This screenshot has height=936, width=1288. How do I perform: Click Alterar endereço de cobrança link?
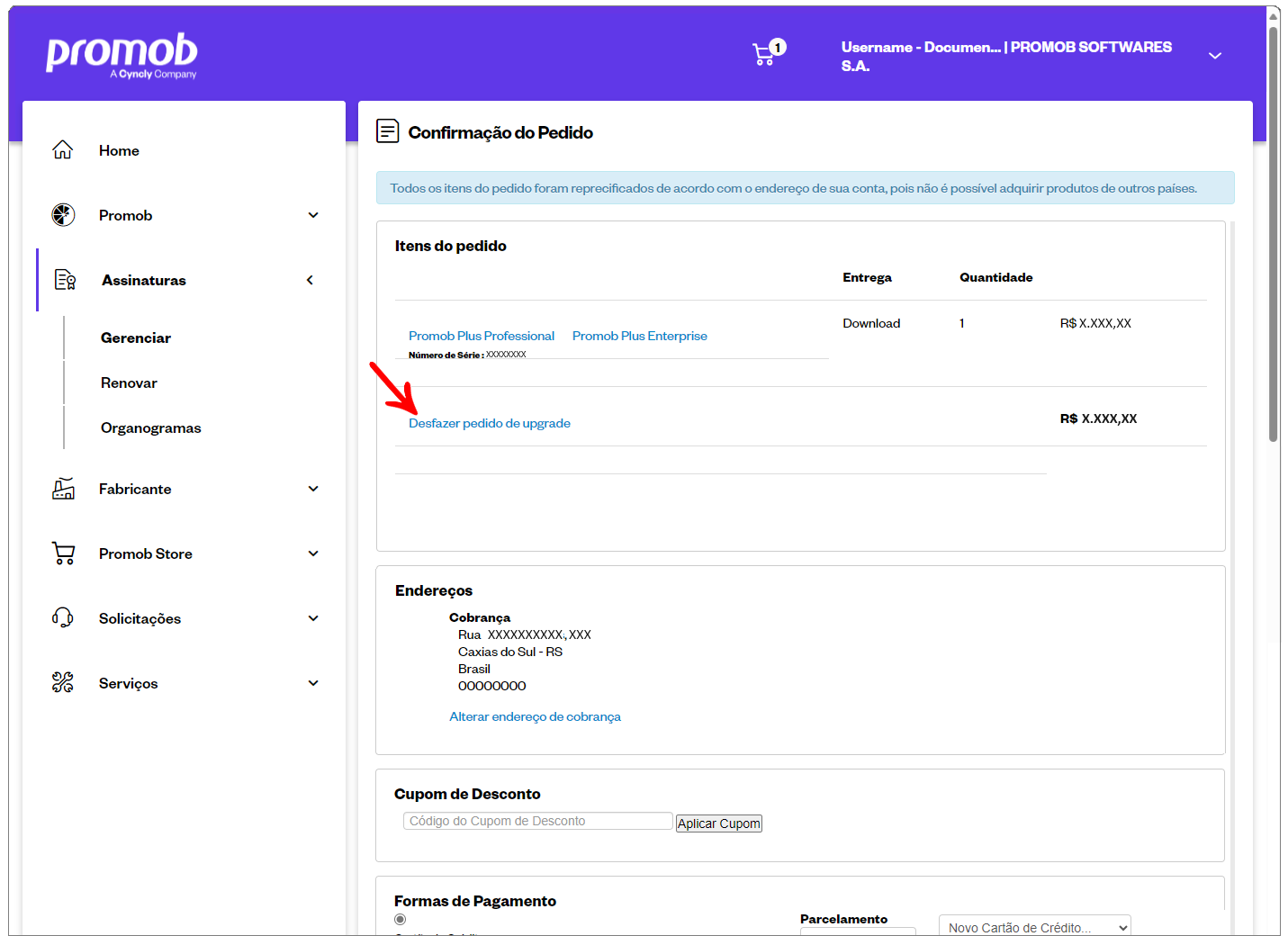pos(535,716)
